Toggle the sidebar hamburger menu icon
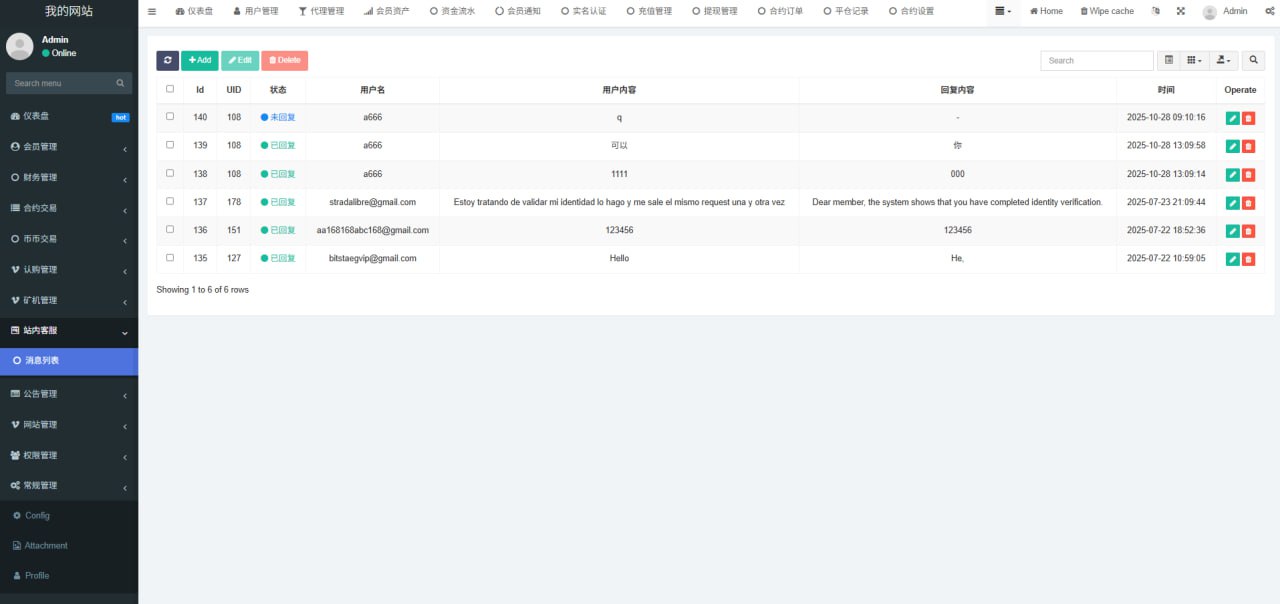This screenshot has height=604, width=1280. [x=152, y=11]
